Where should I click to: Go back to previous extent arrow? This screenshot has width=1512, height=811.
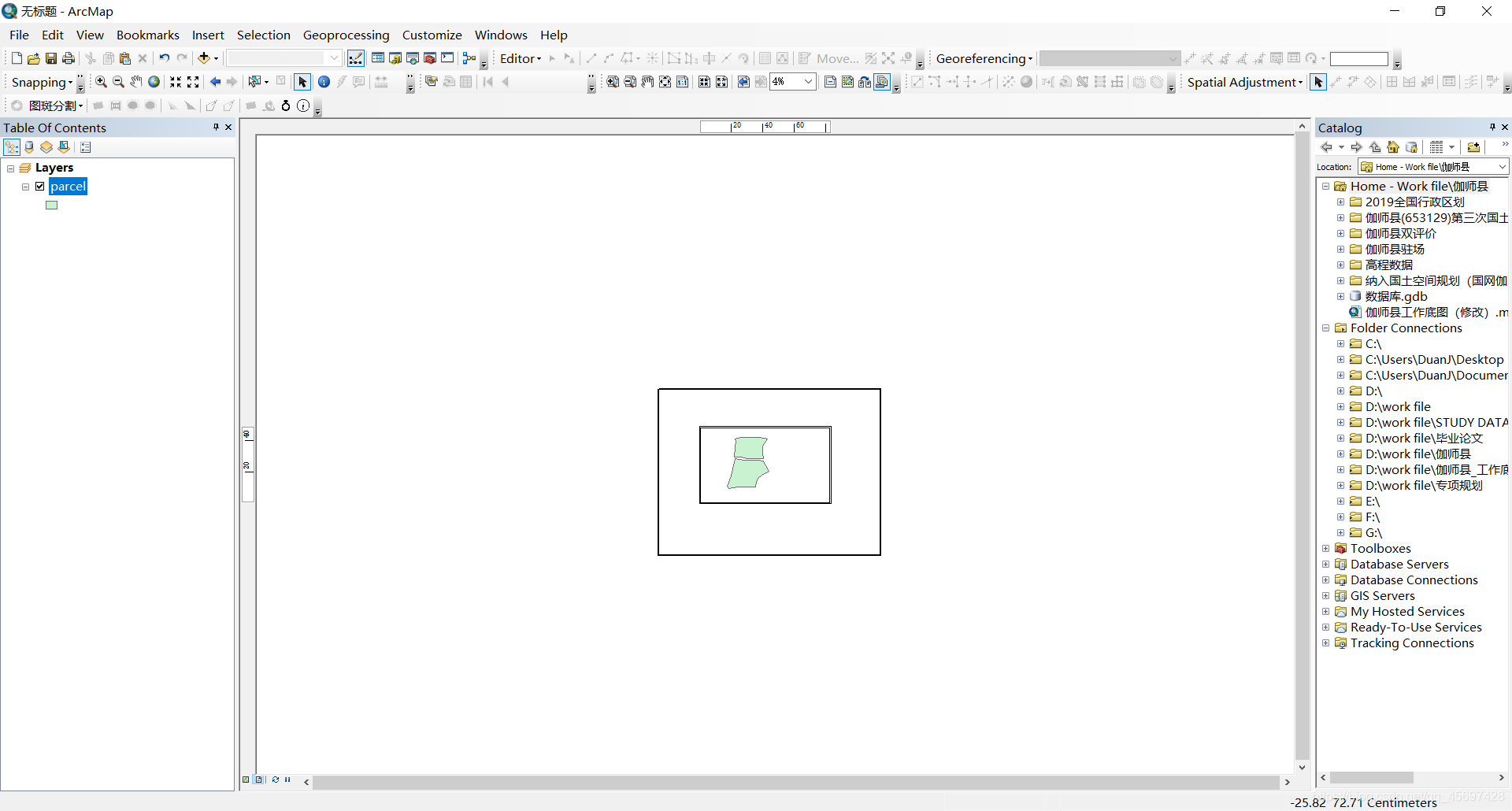point(215,82)
